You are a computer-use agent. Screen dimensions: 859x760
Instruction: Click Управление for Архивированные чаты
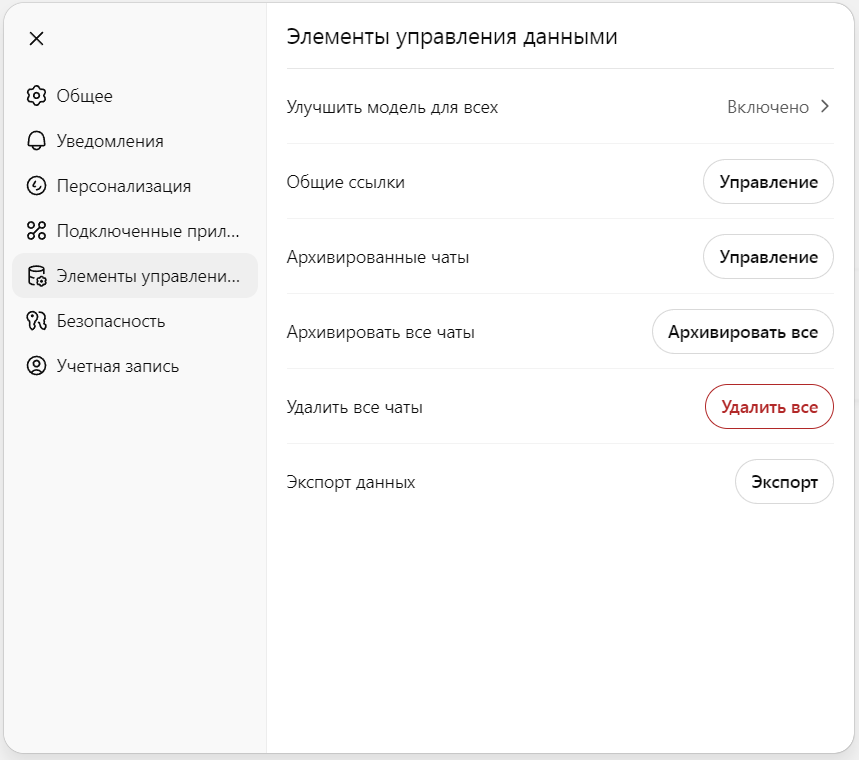(768, 256)
